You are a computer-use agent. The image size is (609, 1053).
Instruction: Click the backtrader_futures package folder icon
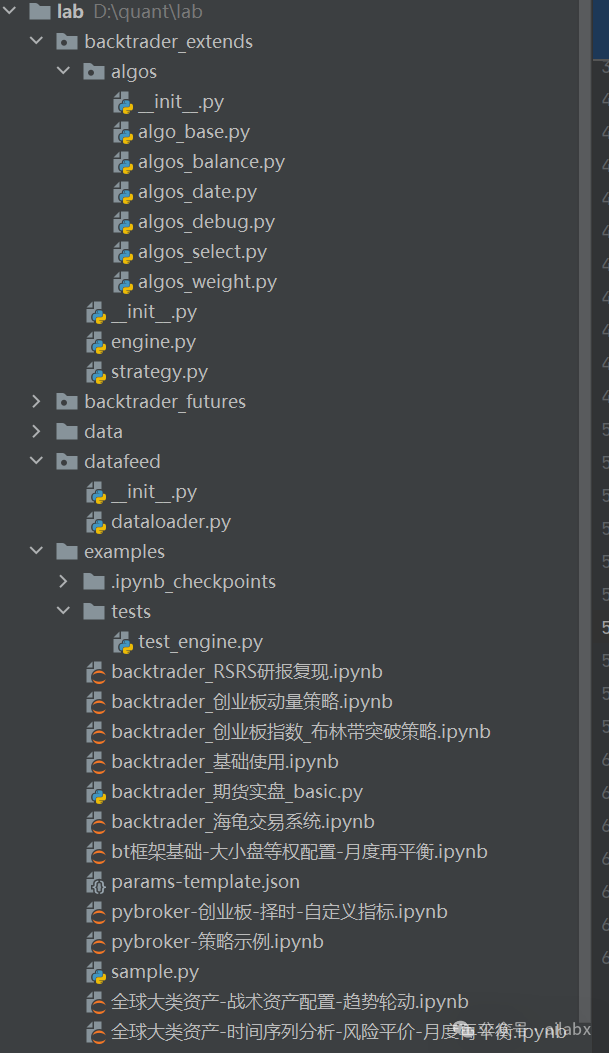click(x=66, y=402)
